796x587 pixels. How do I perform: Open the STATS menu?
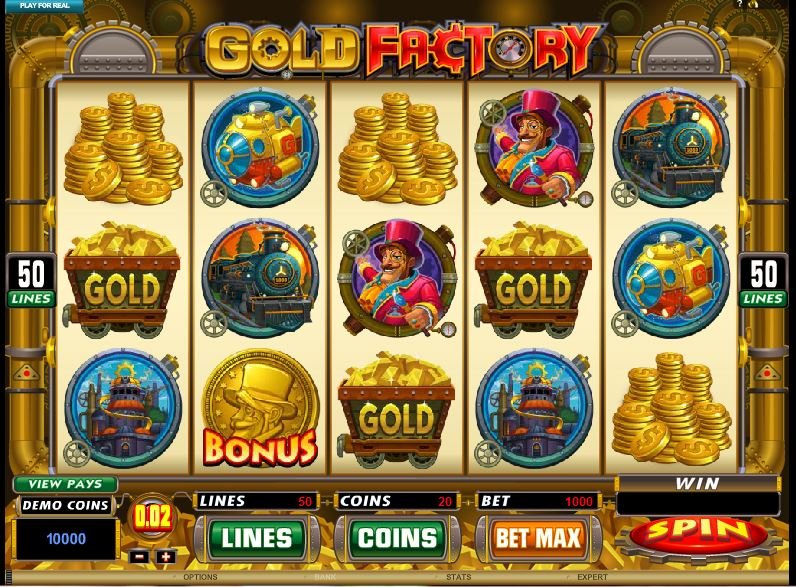458,577
